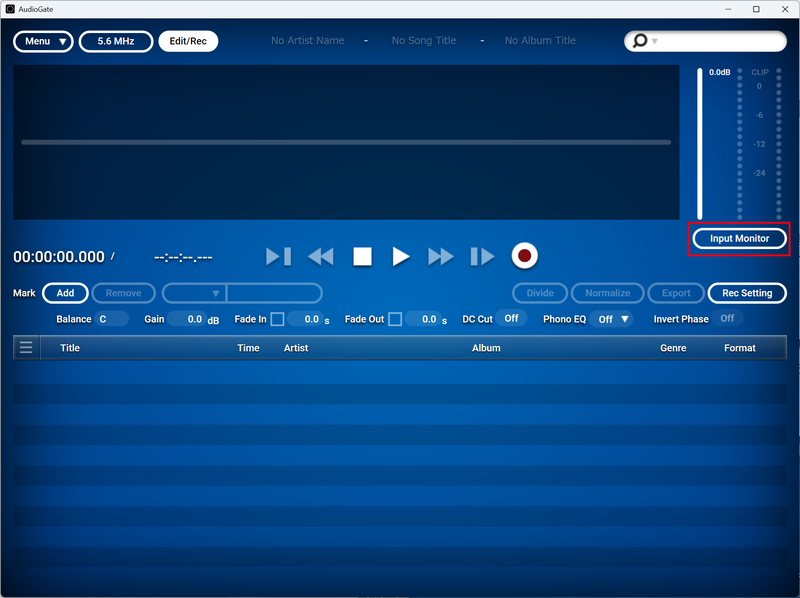
Task: Click the skip to previous track icon
Action: click(x=279, y=256)
